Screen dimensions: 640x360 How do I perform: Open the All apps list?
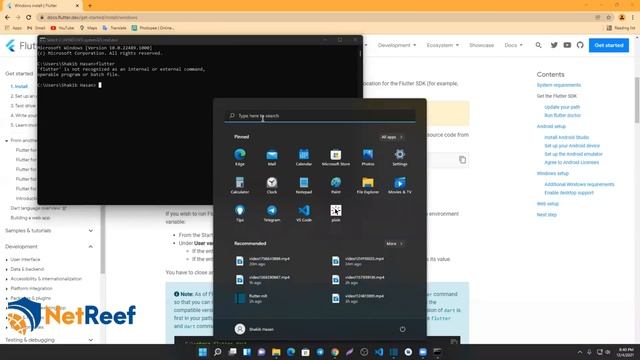click(x=391, y=137)
